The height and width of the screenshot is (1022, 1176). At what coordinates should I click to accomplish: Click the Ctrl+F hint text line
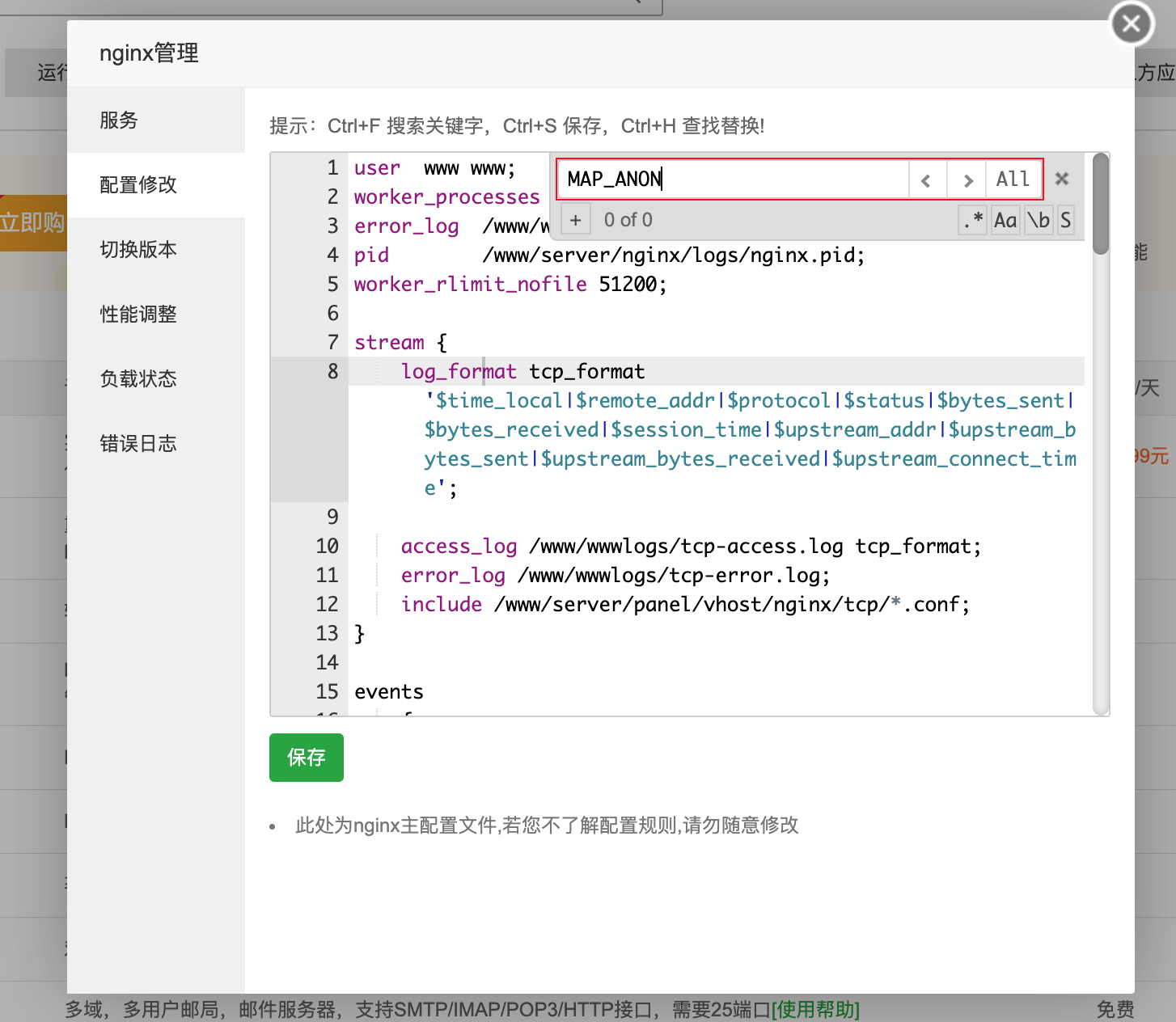pyautogui.click(x=517, y=126)
